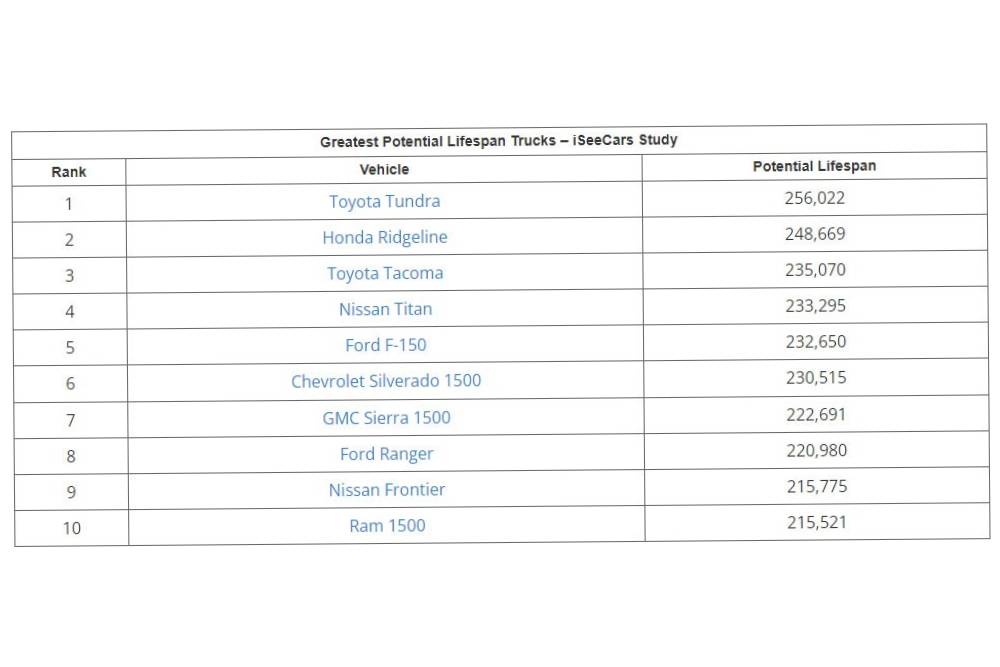This screenshot has width=1000, height=667.
Task: Click the GMC Sierra 1500 link
Action: click(386, 417)
